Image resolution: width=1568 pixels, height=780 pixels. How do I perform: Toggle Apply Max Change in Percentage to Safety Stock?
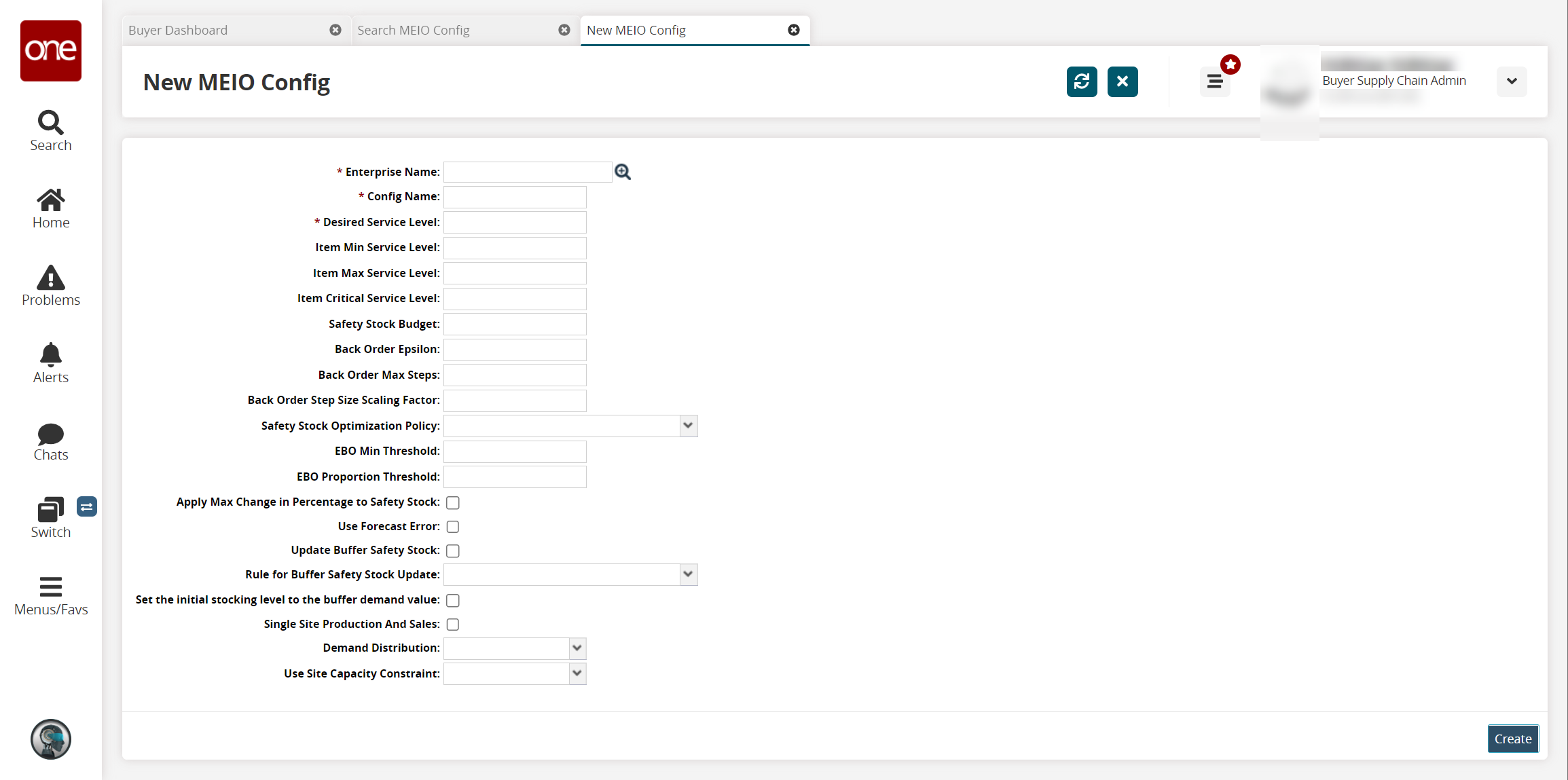452,502
